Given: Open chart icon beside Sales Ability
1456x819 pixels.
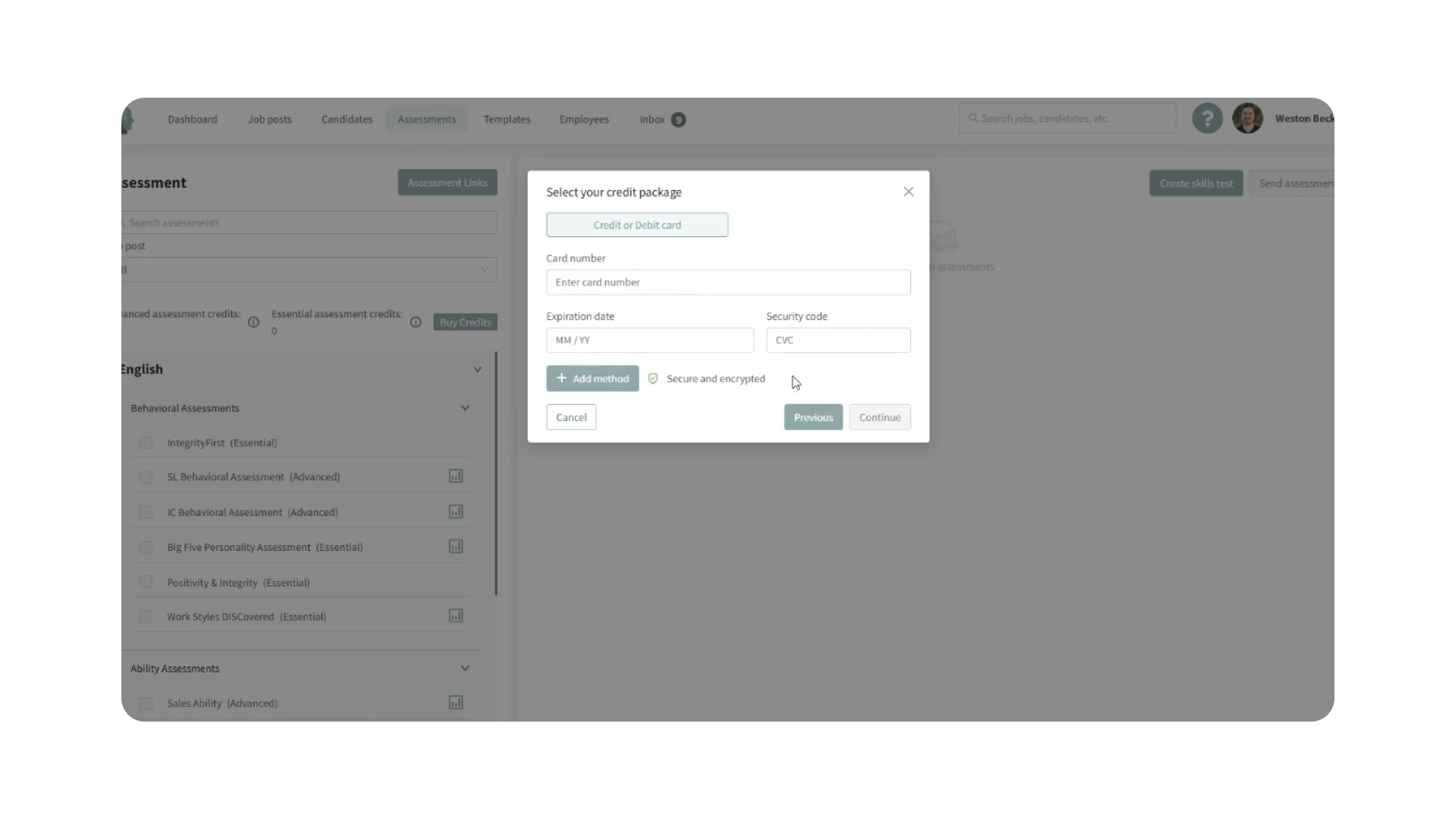Looking at the screenshot, I should 456,703.
